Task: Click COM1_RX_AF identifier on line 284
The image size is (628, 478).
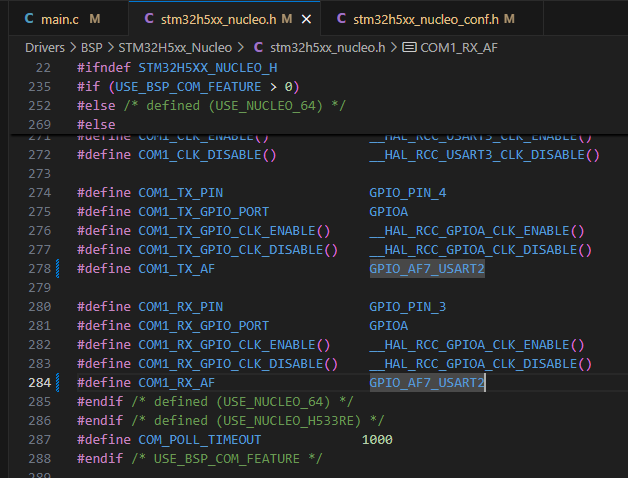Action: click(x=177, y=383)
